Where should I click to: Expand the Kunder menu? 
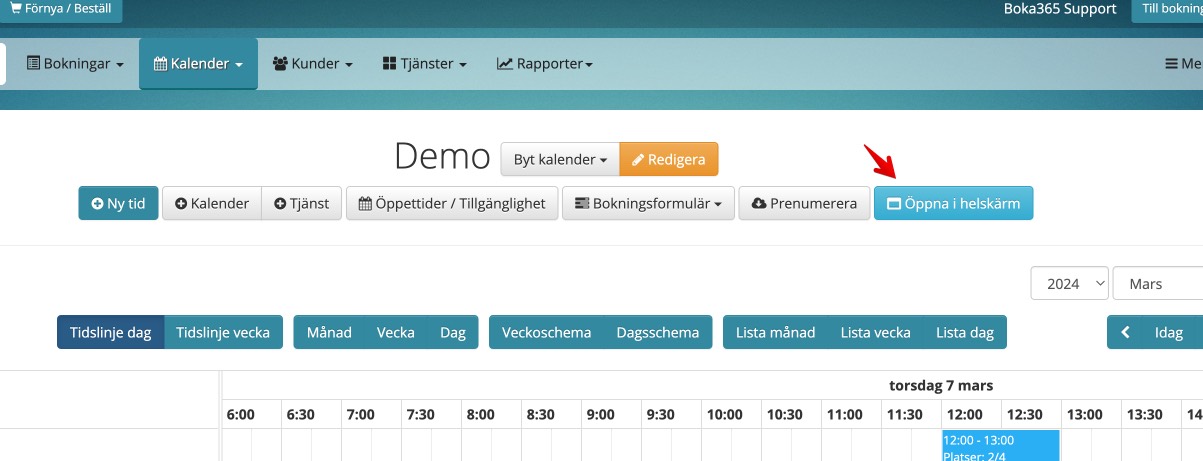[x=313, y=63]
